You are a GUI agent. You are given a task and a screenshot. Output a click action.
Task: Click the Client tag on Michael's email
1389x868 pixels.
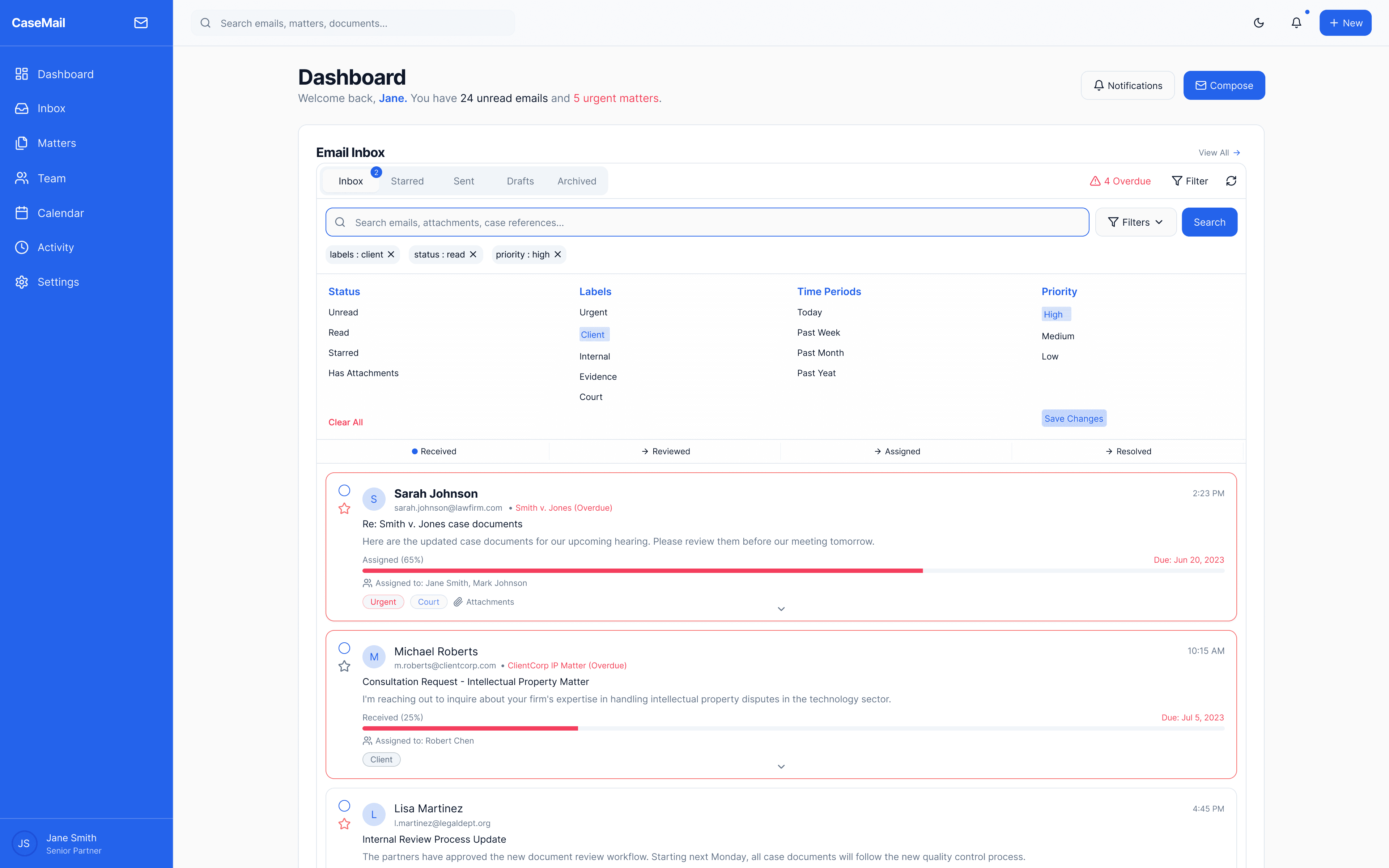[x=382, y=759]
